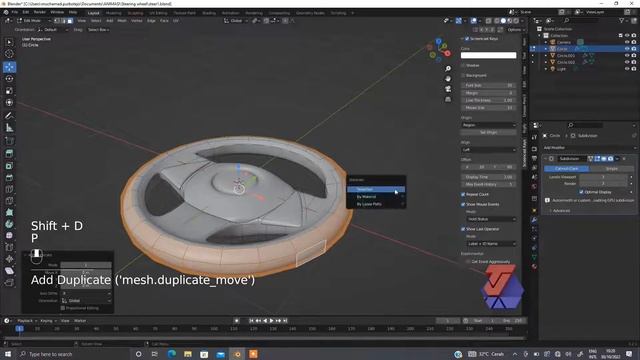Toggle the Screencast Keys checkbox
This screenshot has width=640, height=360.
(x=467, y=39)
